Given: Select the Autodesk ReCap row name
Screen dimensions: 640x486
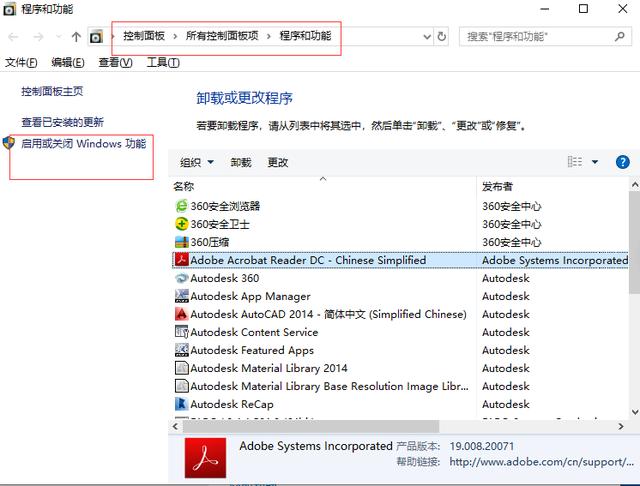Looking at the screenshot, I should (x=232, y=404).
